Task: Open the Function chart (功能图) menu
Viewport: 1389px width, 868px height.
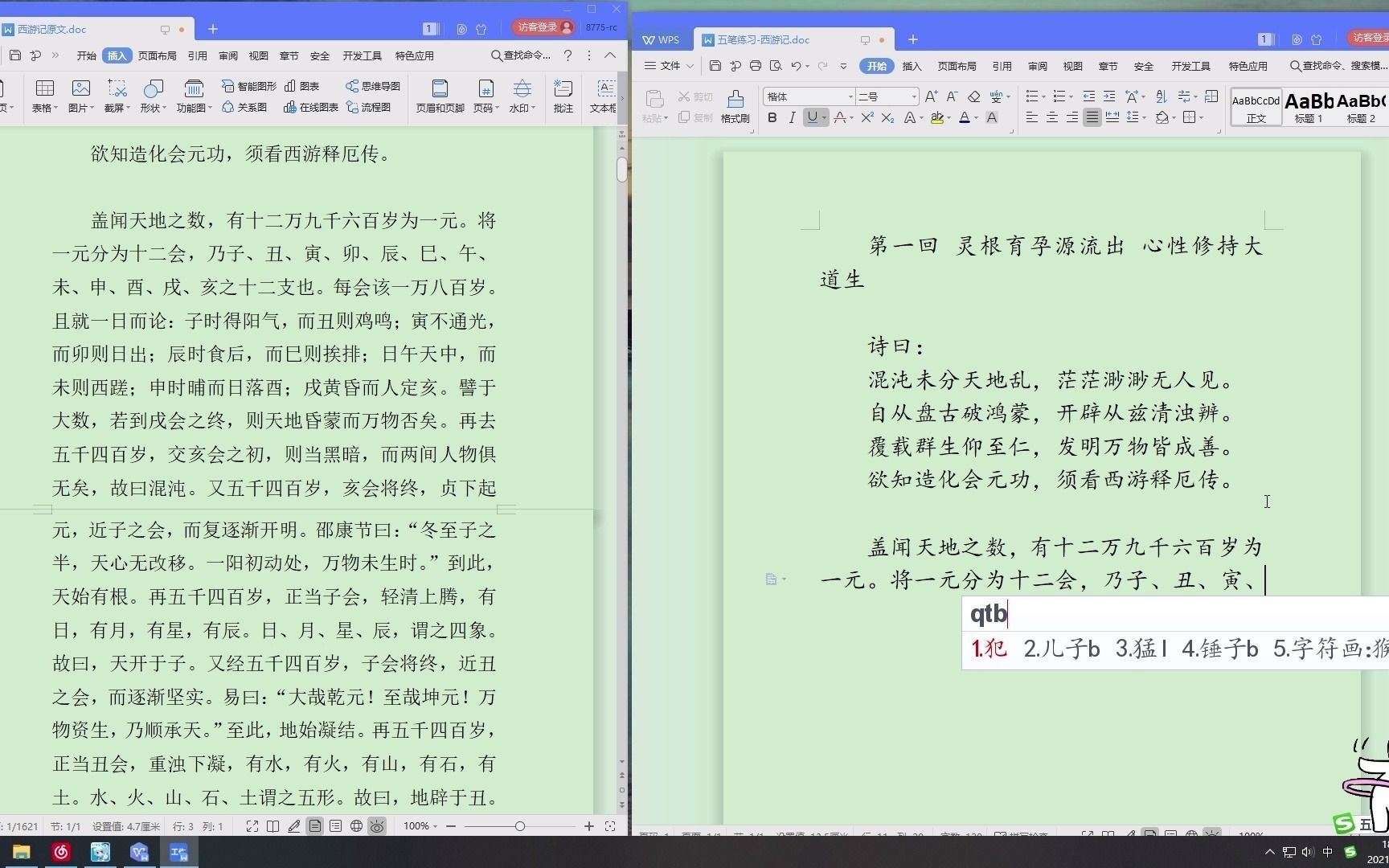Action: (194, 96)
